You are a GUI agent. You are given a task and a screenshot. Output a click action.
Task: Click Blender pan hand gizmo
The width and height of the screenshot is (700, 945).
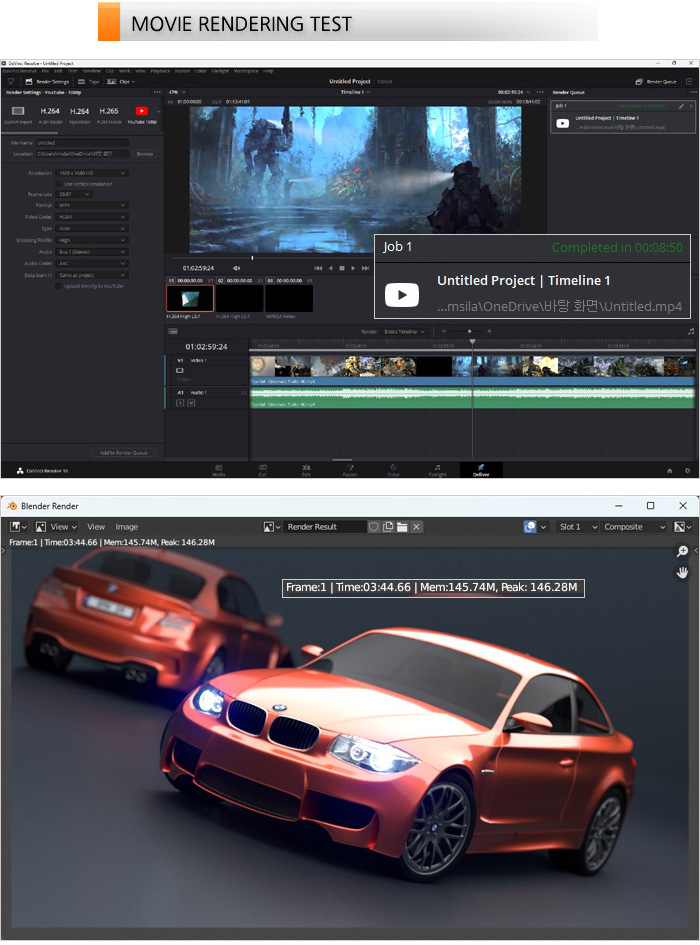point(683,573)
